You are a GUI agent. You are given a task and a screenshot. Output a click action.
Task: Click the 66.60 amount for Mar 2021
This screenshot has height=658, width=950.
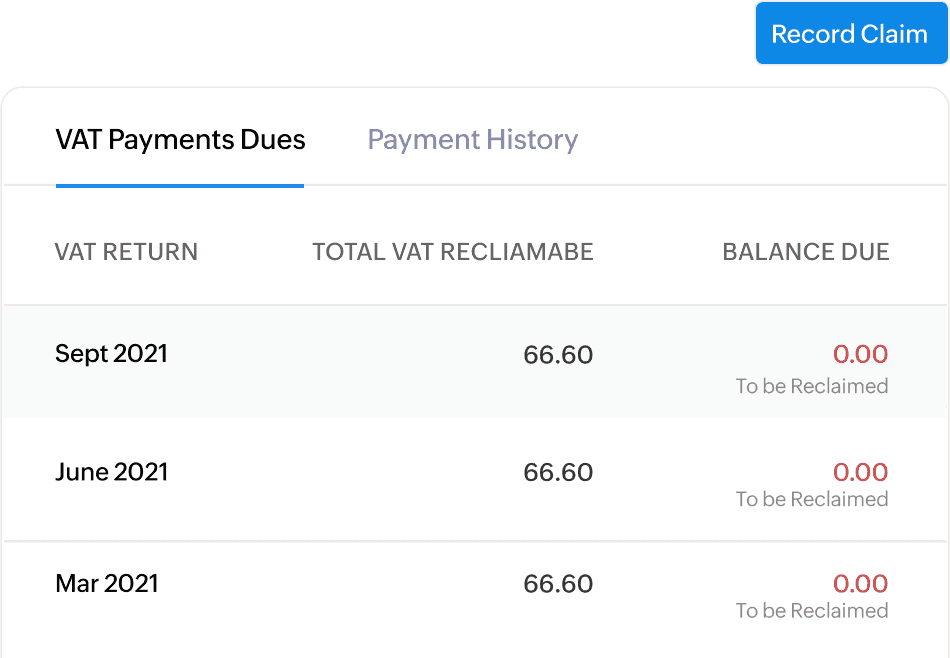[558, 585]
